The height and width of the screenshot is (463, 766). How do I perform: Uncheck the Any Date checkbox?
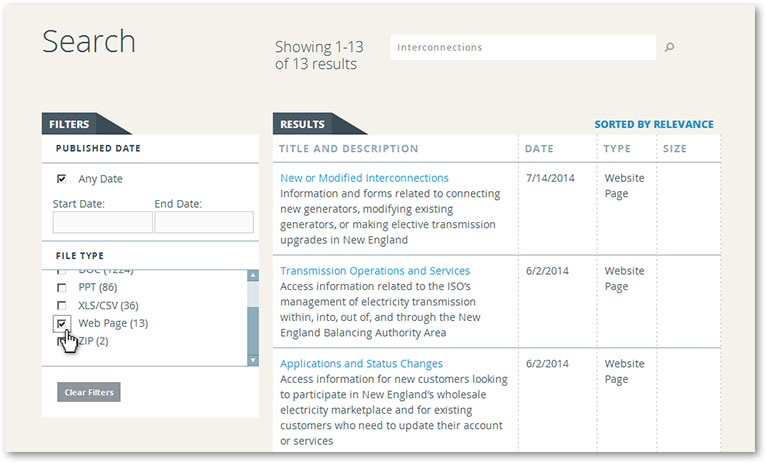(62, 179)
